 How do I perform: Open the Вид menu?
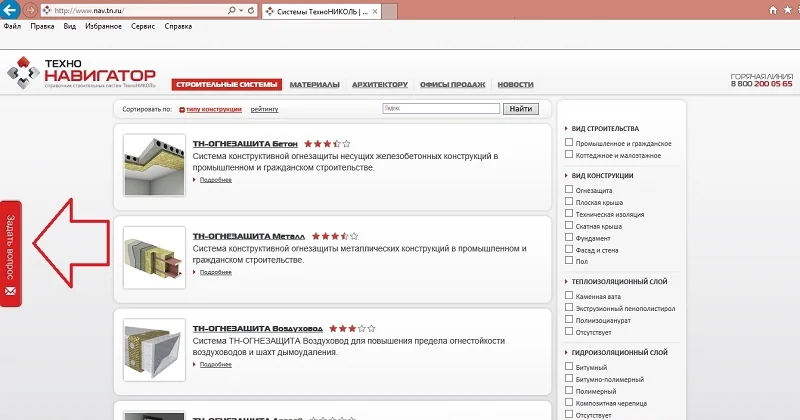click(x=69, y=26)
